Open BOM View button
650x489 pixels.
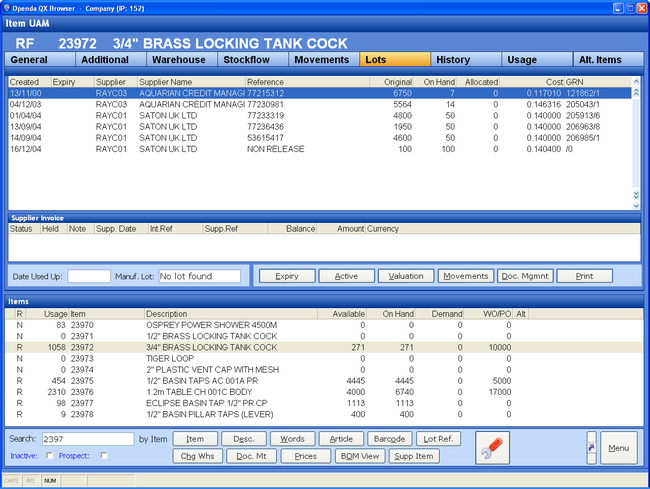[x=360, y=456]
